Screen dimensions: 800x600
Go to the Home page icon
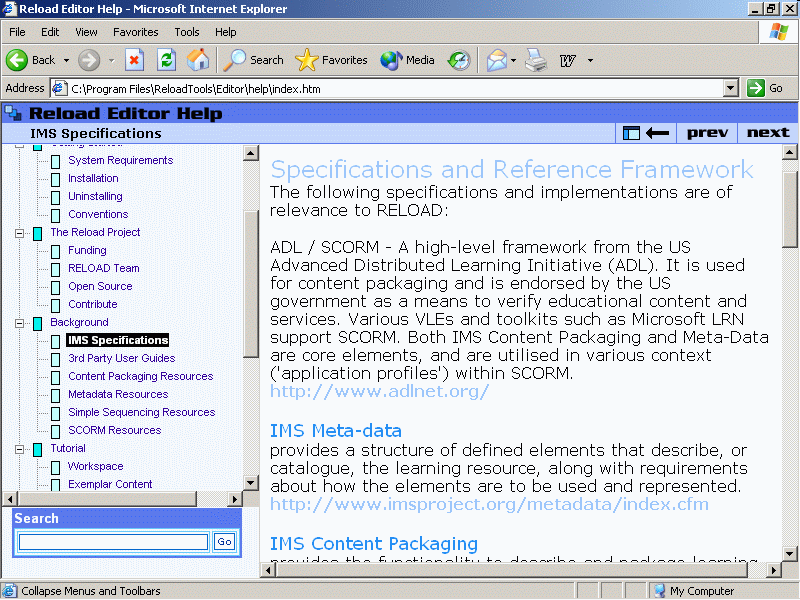pyautogui.click(x=198, y=60)
